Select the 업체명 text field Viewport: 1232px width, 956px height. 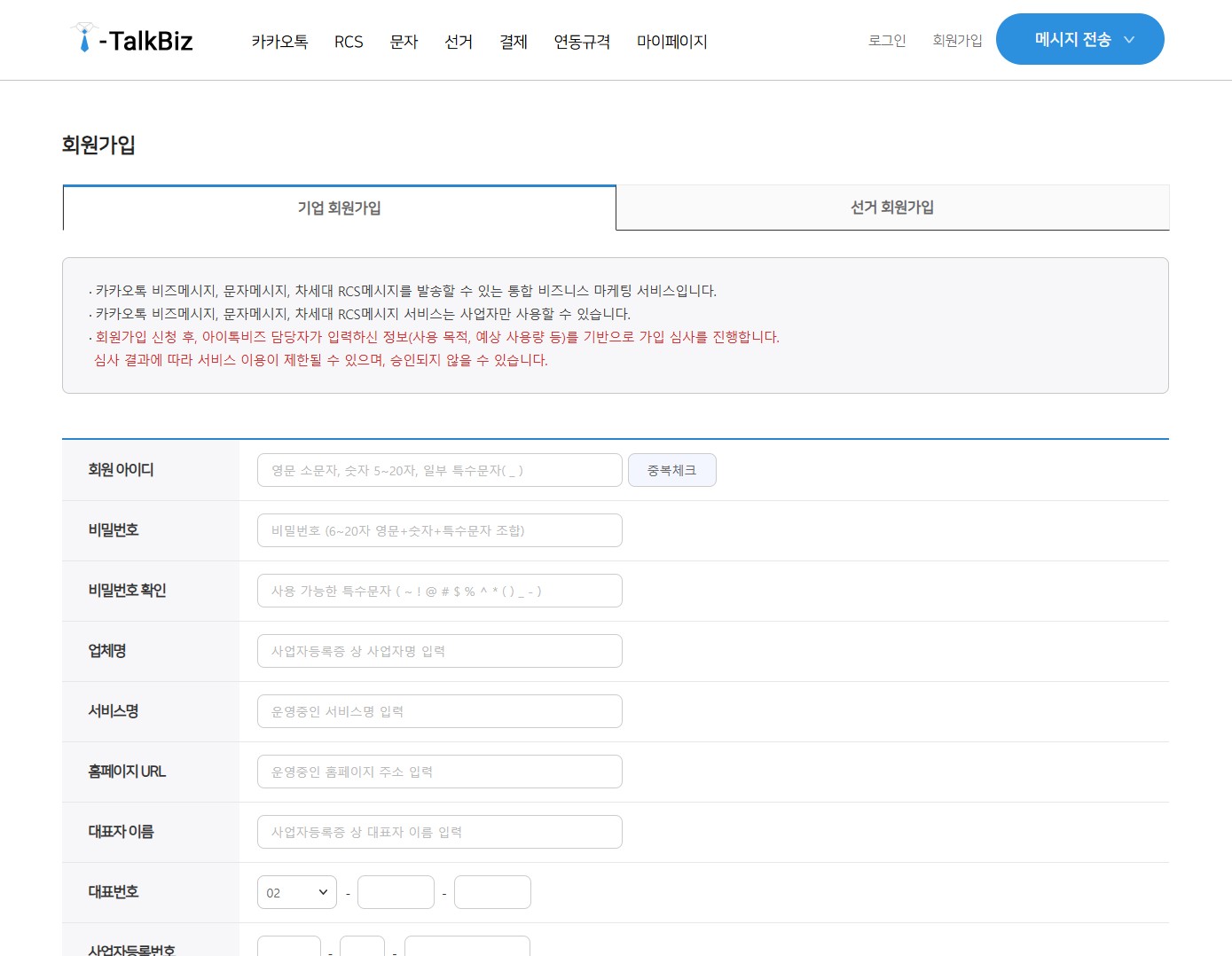tap(439, 651)
